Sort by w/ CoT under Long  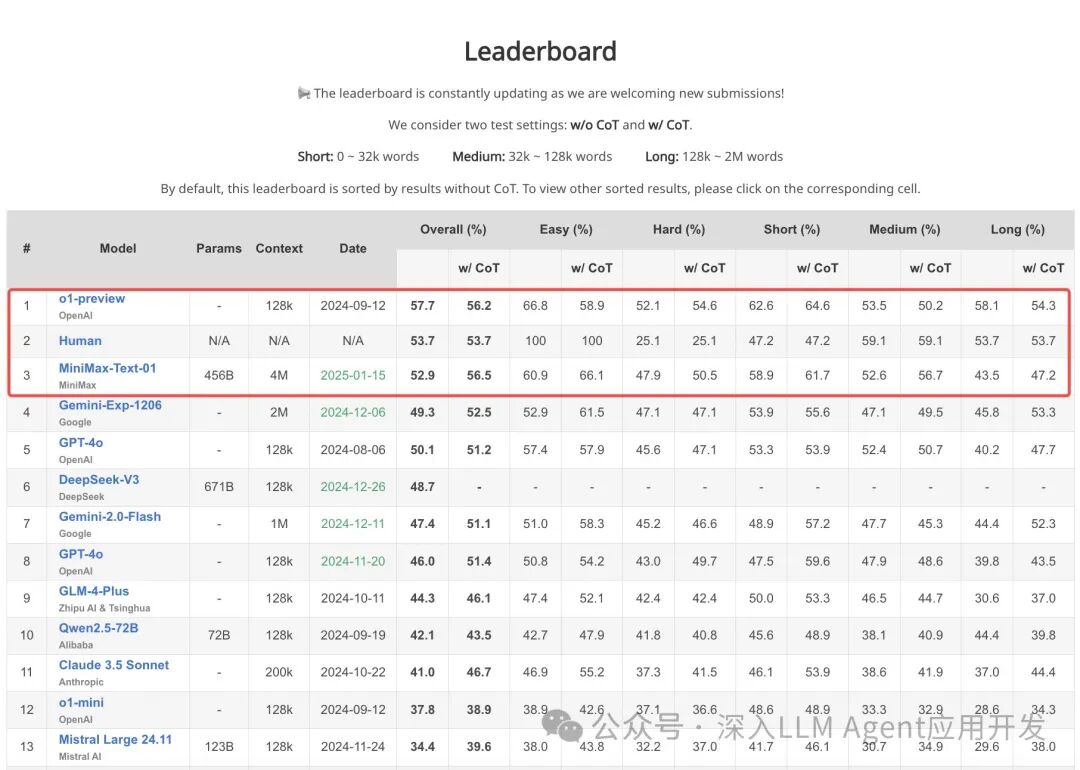pos(1043,268)
